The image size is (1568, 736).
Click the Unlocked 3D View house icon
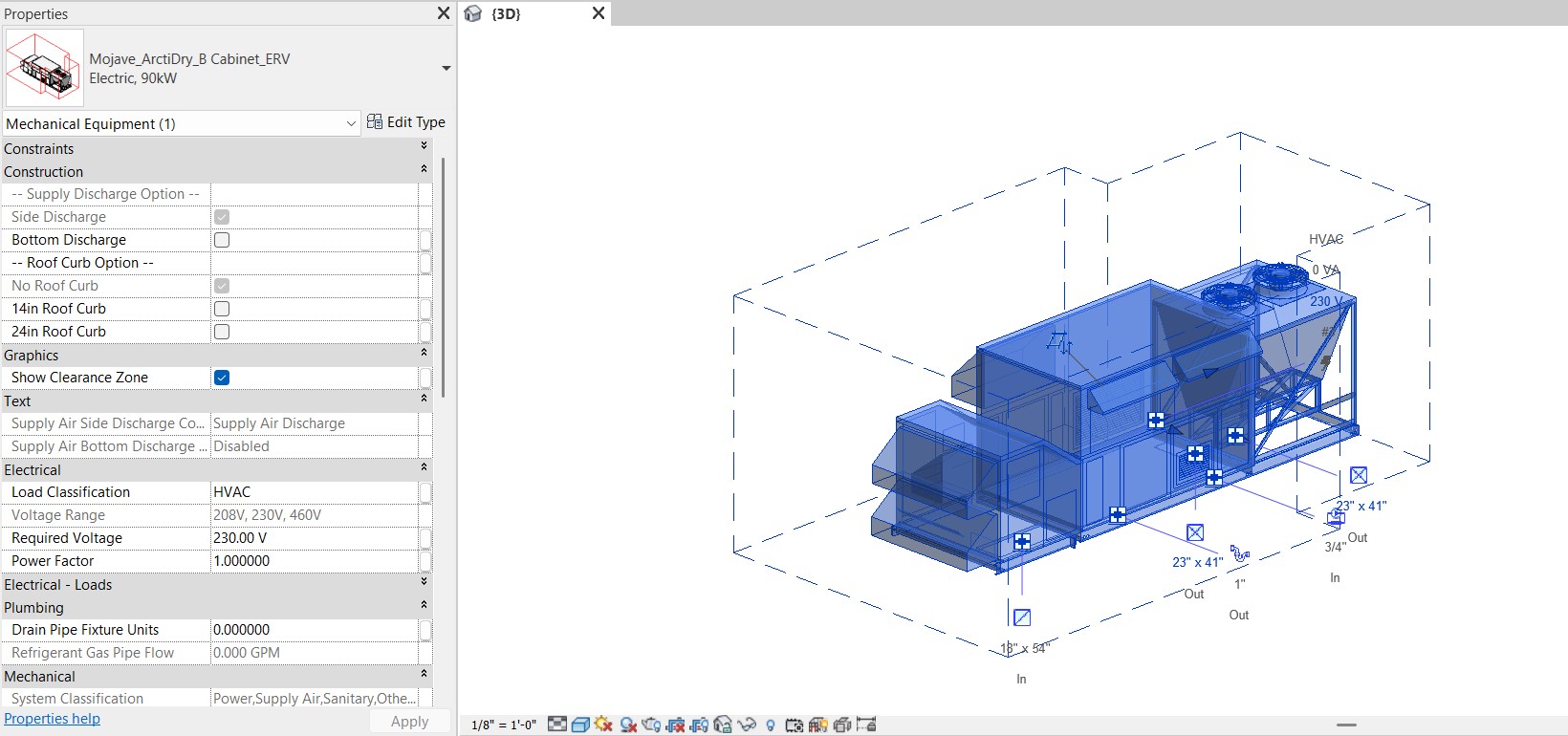pyautogui.click(x=723, y=725)
